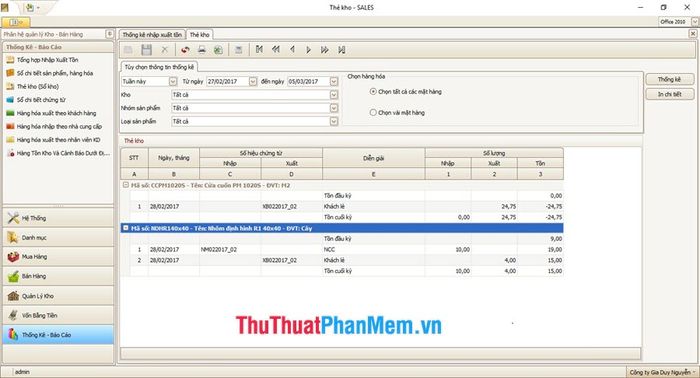
Task: Open the Hệ Thống module
Action: pyautogui.click(x=58, y=218)
